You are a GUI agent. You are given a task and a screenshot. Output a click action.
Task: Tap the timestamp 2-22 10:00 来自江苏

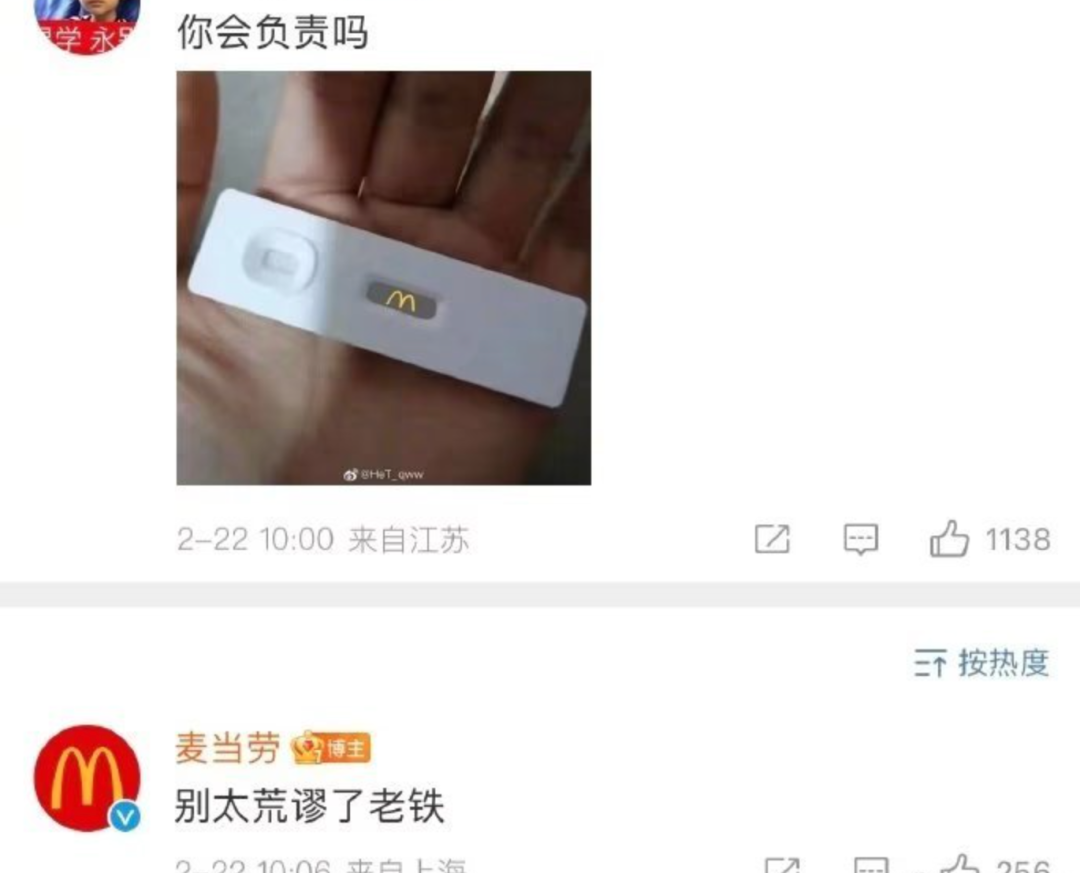click(x=323, y=540)
